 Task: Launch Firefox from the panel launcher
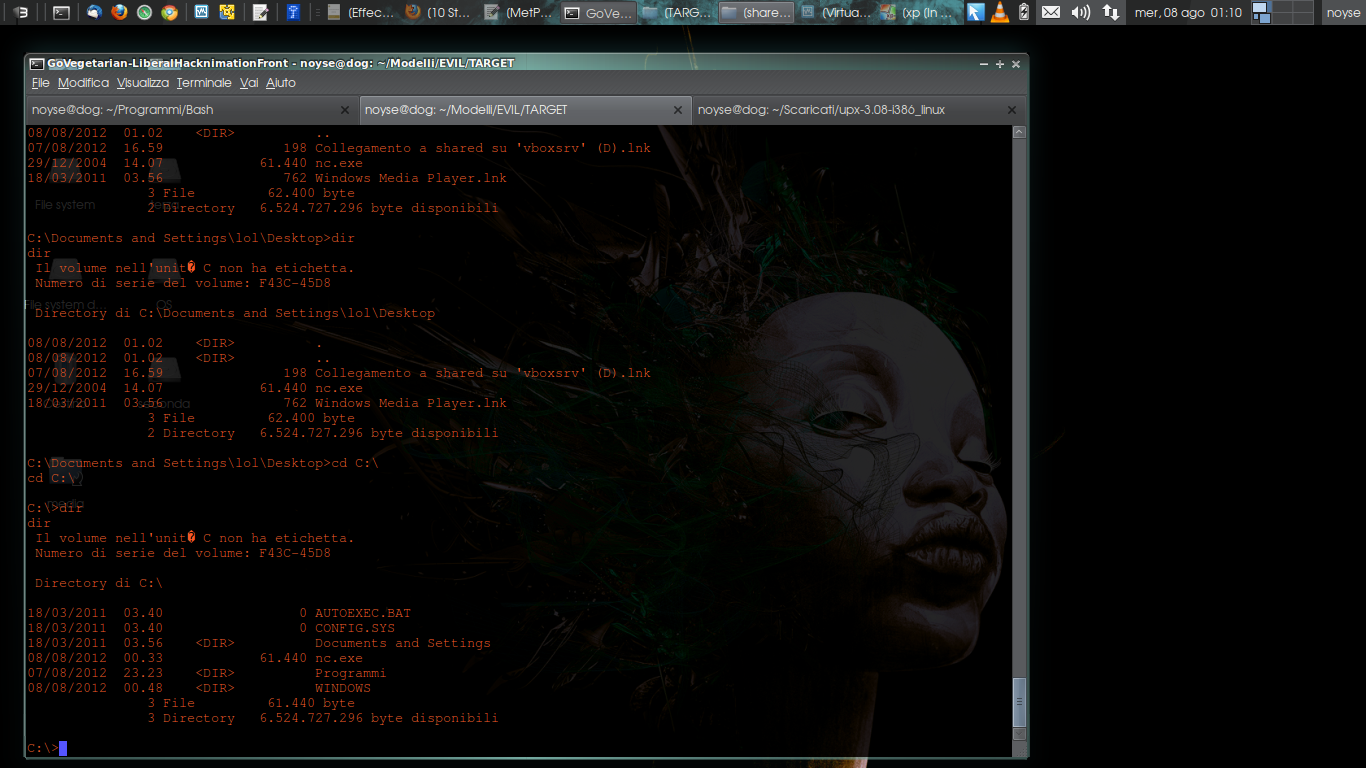click(119, 13)
